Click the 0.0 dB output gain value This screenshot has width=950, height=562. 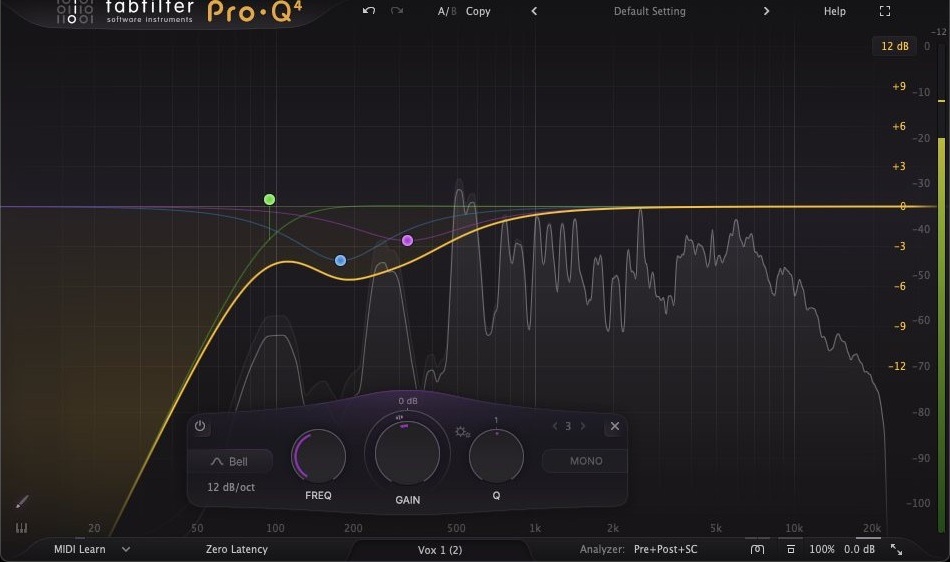860,549
